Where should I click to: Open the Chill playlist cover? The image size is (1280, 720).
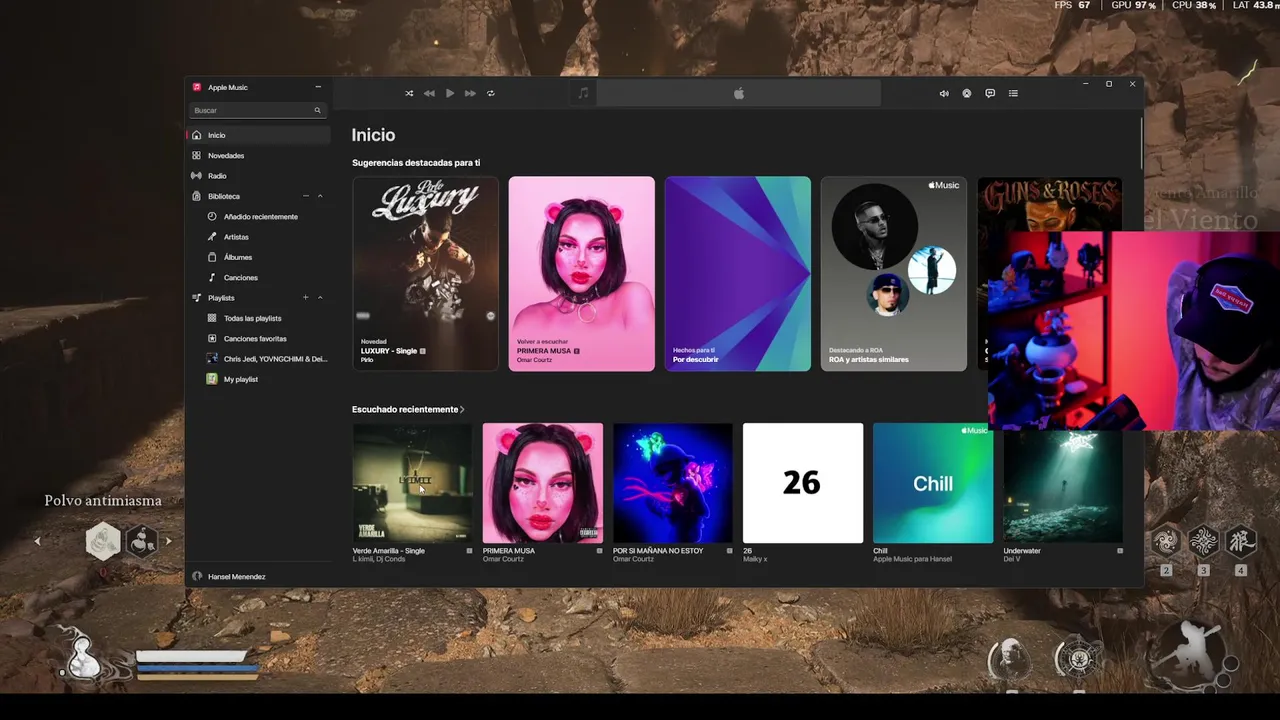coord(933,483)
